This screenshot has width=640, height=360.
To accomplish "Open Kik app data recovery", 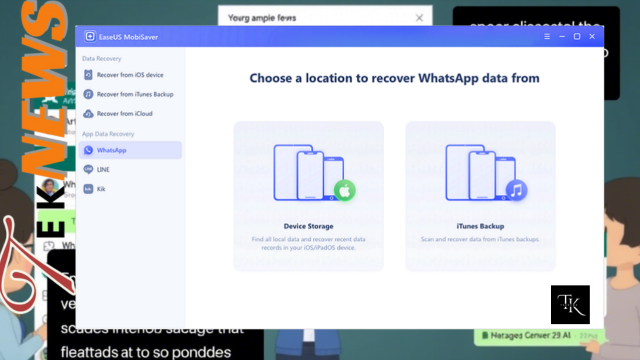I will coord(130,189).
